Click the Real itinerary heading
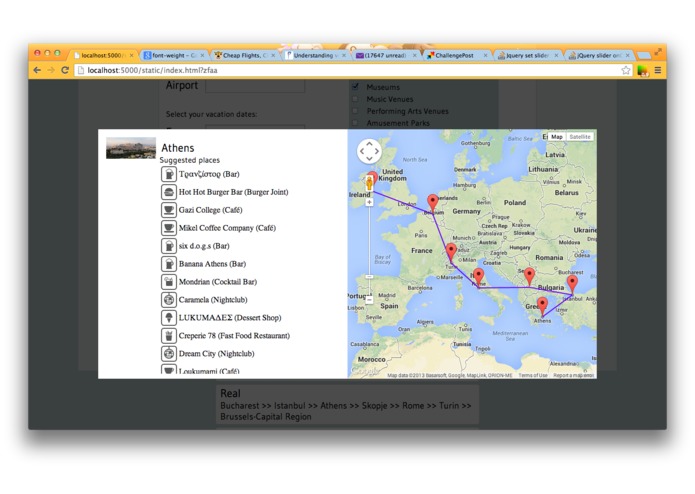Image resolution: width=695 pixels, height=494 pixels. pyautogui.click(x=230, y=393)
